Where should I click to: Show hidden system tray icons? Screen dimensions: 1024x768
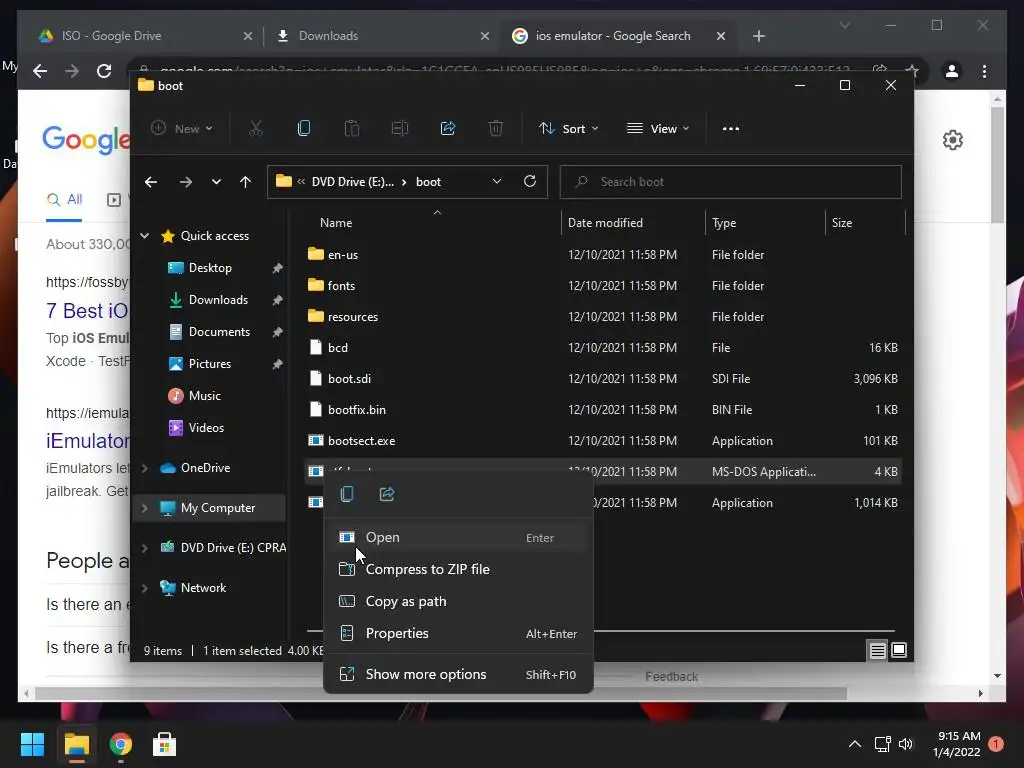click(x=854, y=744)
